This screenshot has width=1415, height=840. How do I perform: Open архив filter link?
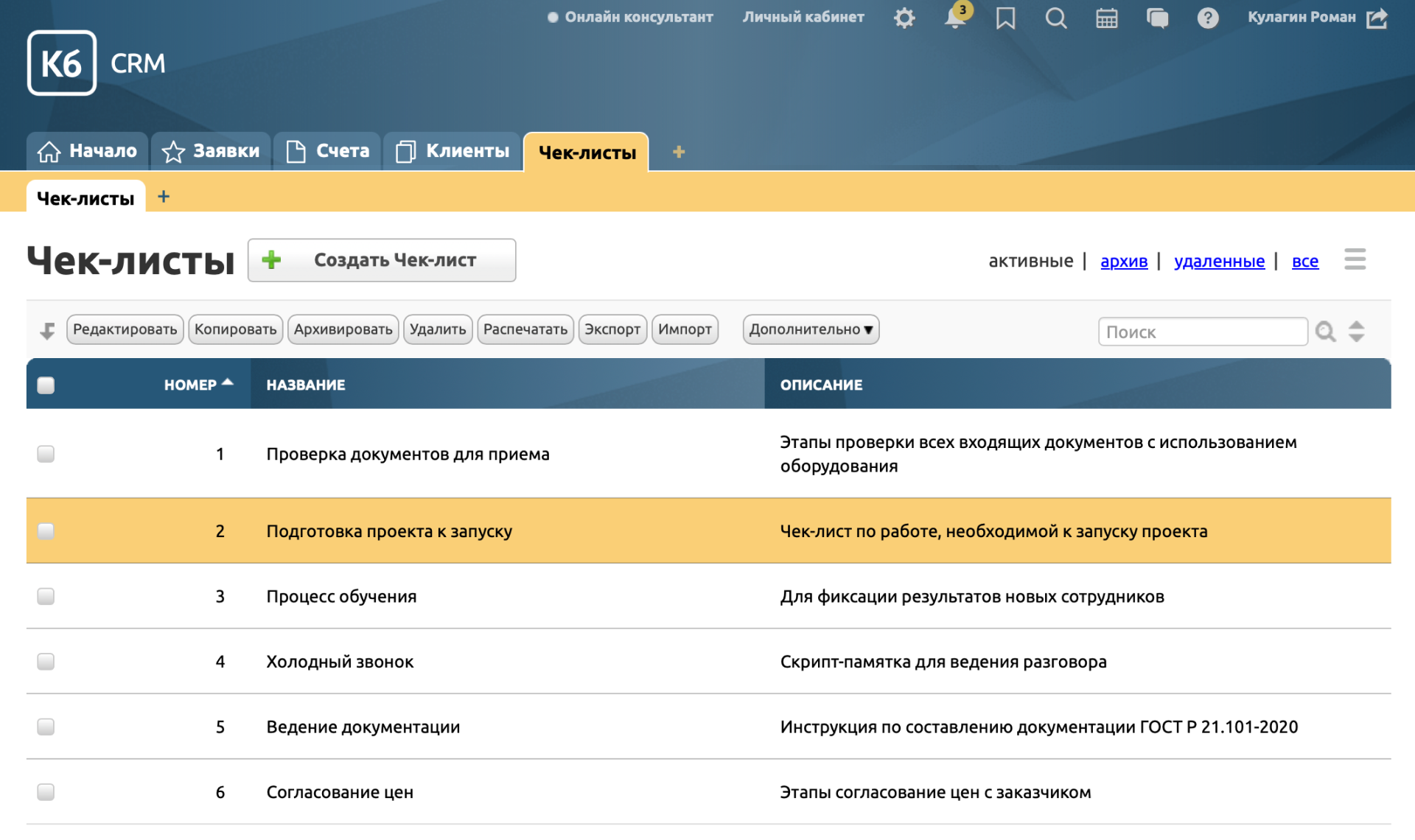point(1123,261)
